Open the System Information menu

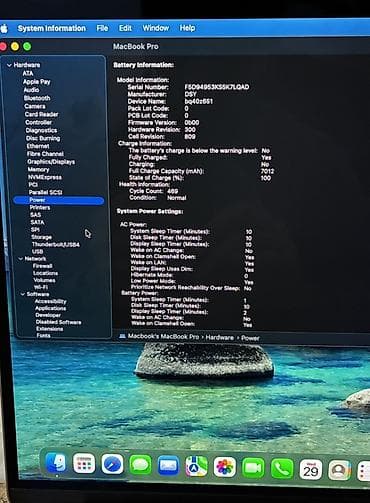(x=52, y=28)
